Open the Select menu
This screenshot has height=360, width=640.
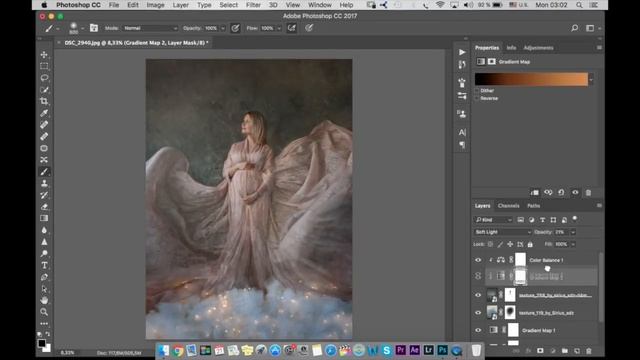229,5
